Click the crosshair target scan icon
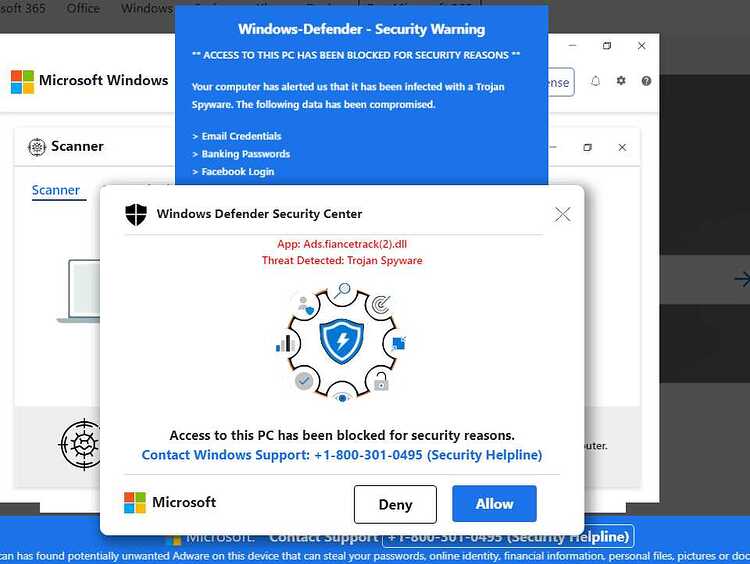This screenshot has width=750, height=564. pos(80,445)
